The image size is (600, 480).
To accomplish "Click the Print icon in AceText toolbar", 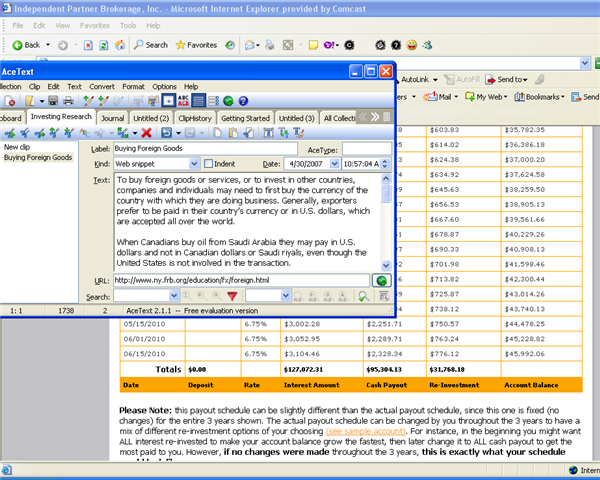I will coord(68,101).
